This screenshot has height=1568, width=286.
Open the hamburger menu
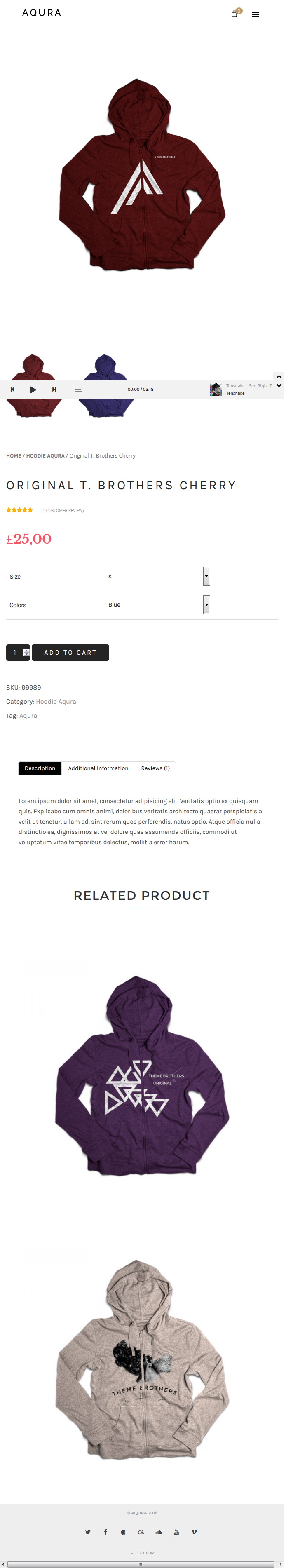pyautogui.click(x=256, y=14)
